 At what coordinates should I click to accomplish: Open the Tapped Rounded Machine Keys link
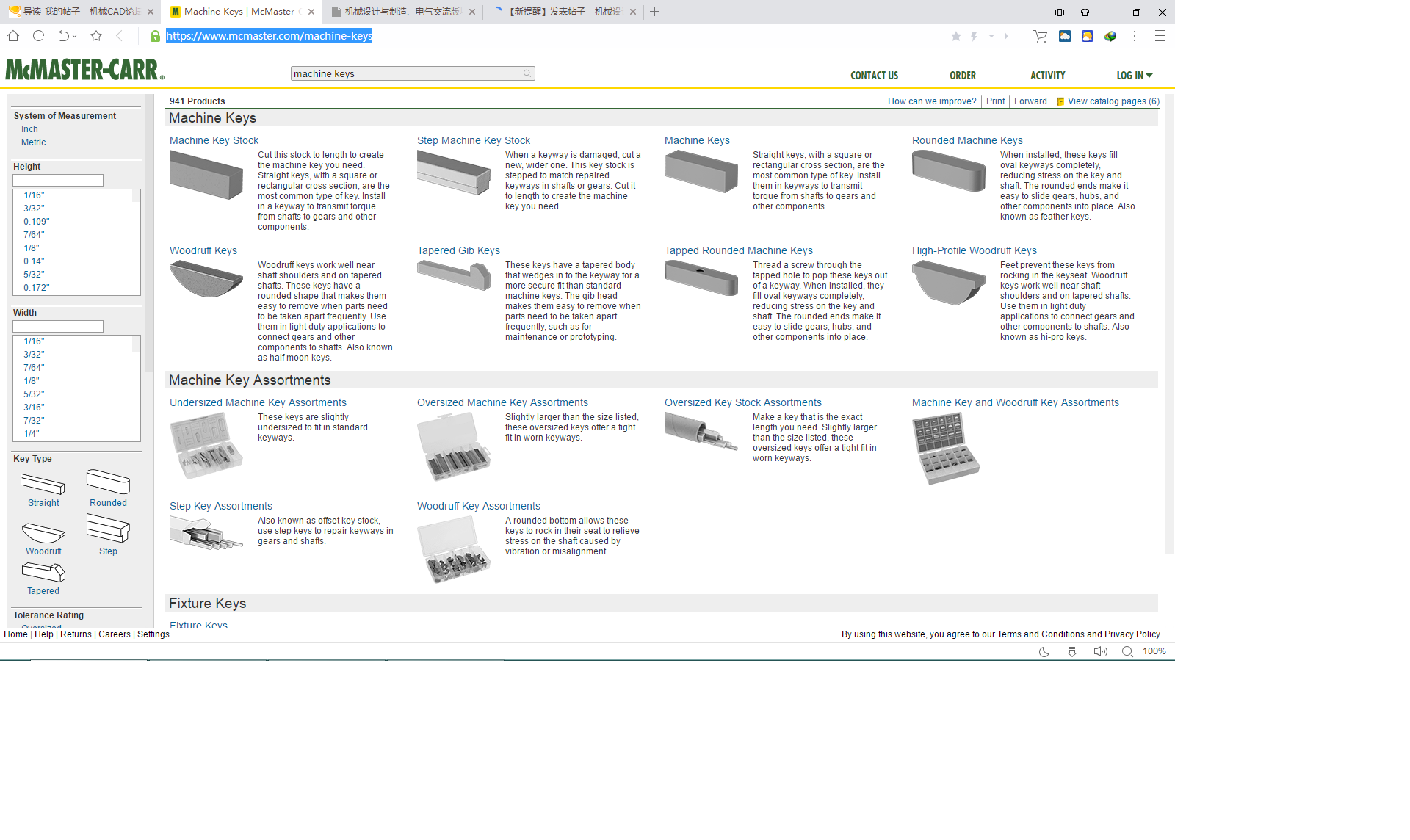(x=739, y=250)
